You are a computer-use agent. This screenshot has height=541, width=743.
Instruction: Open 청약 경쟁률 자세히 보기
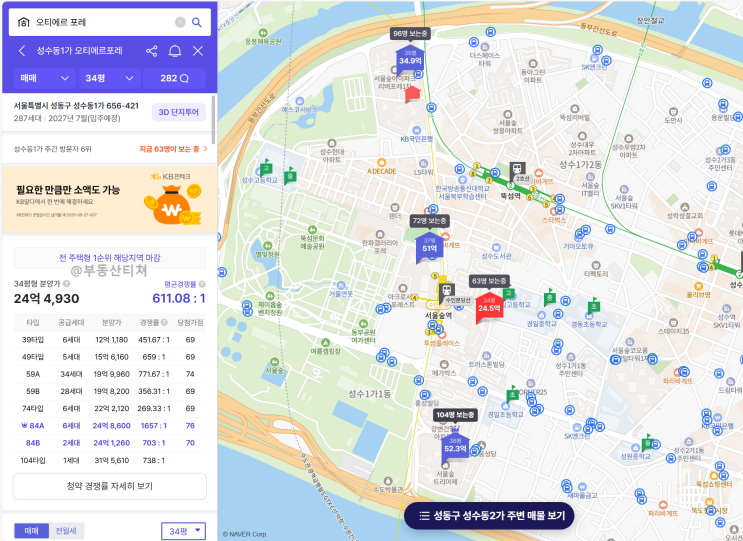click(x=109, y=486)
